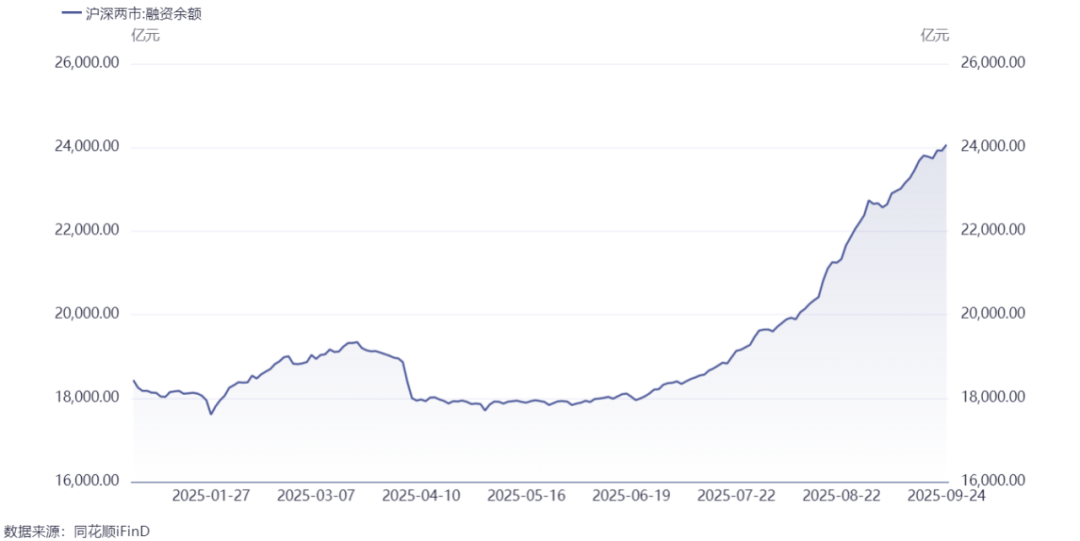1080x541 pixels.
Task: Click the legend line marker for 融资余额
Action: tap(71, 13)
